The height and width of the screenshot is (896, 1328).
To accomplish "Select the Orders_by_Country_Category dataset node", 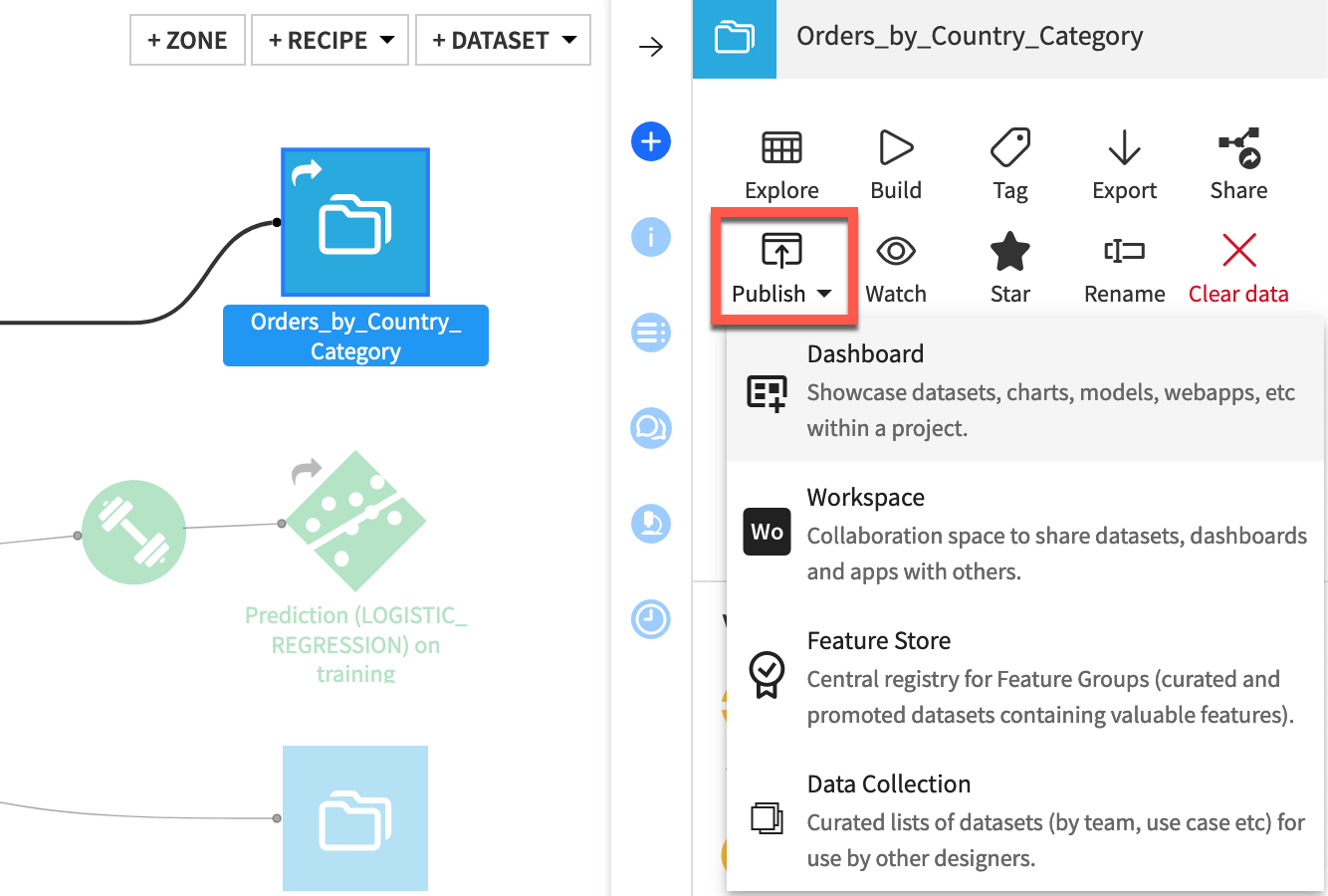I will coord(355,222).
